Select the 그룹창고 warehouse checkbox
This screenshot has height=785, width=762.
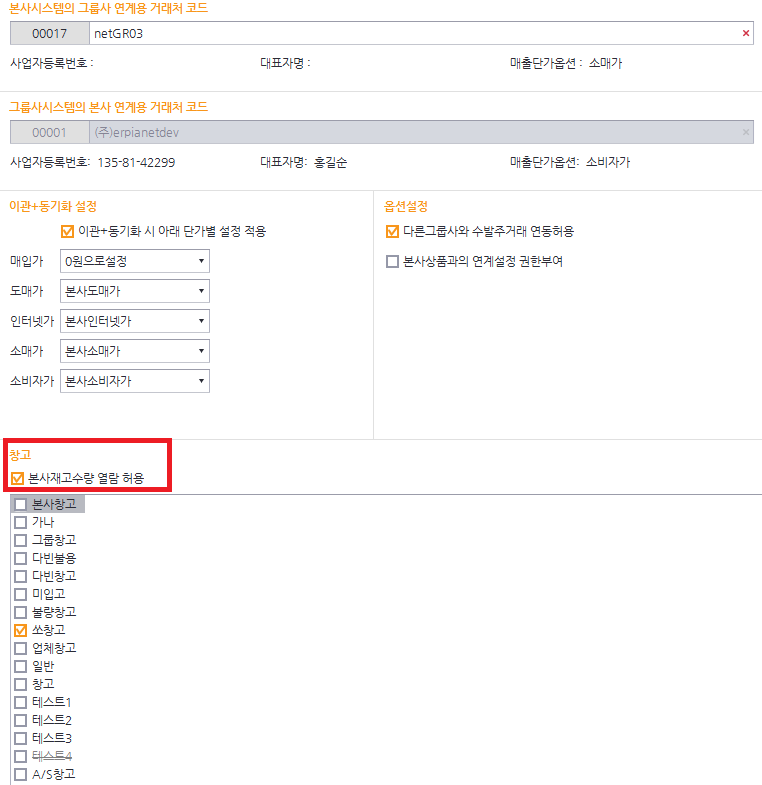point(20,540)
